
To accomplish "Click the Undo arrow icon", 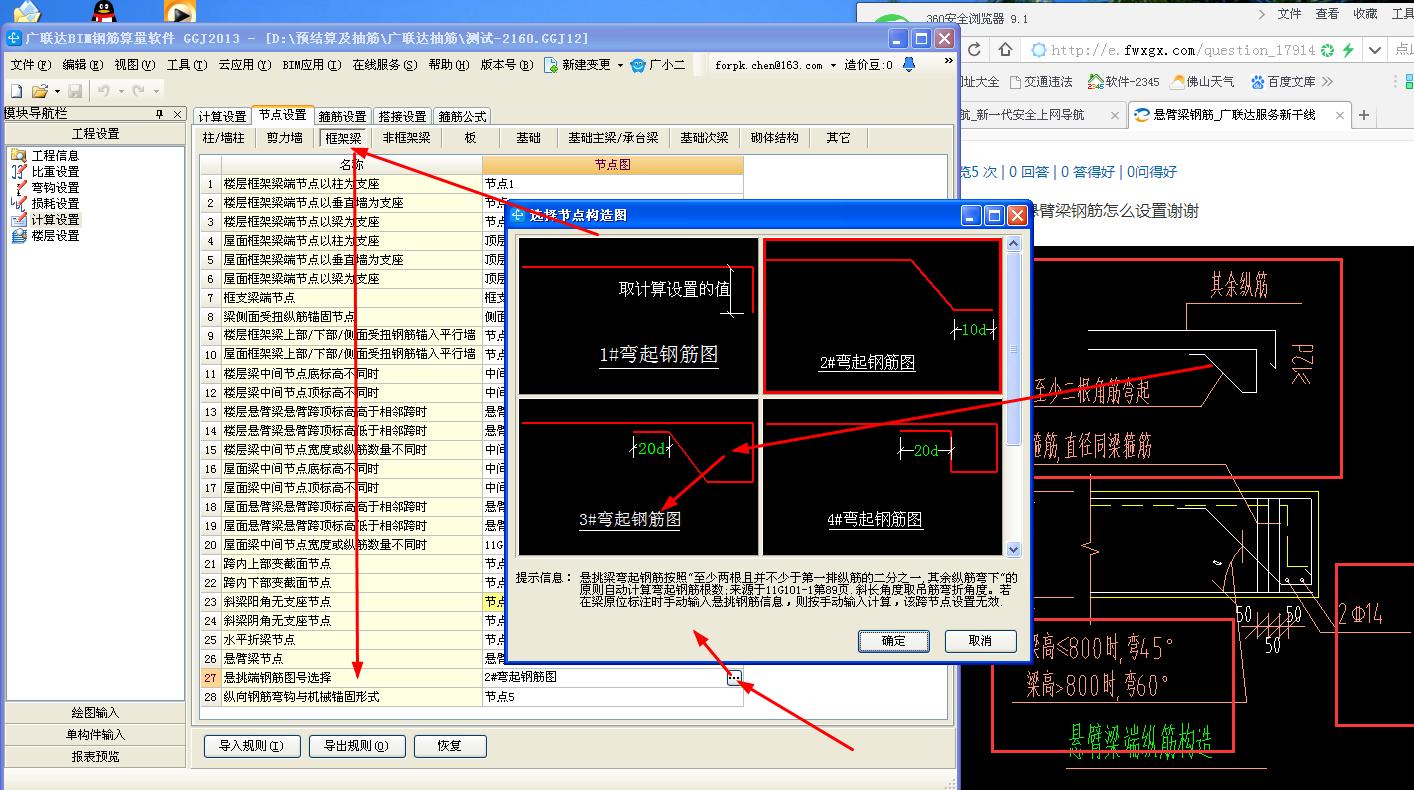I will pos(103,91).
